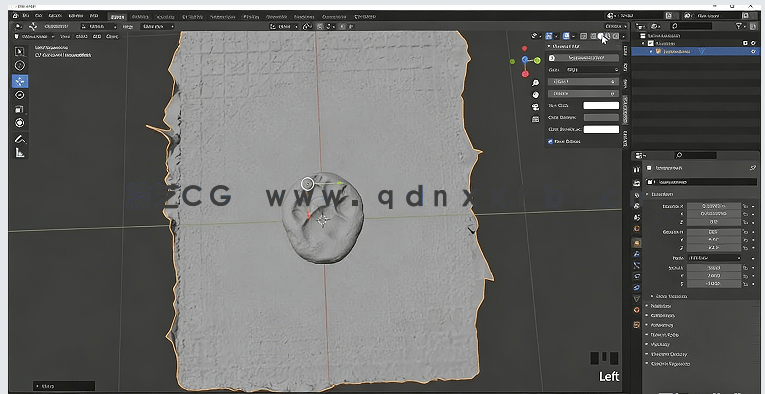
Task: Switch to rendered viewport shading
Action: 616,36
